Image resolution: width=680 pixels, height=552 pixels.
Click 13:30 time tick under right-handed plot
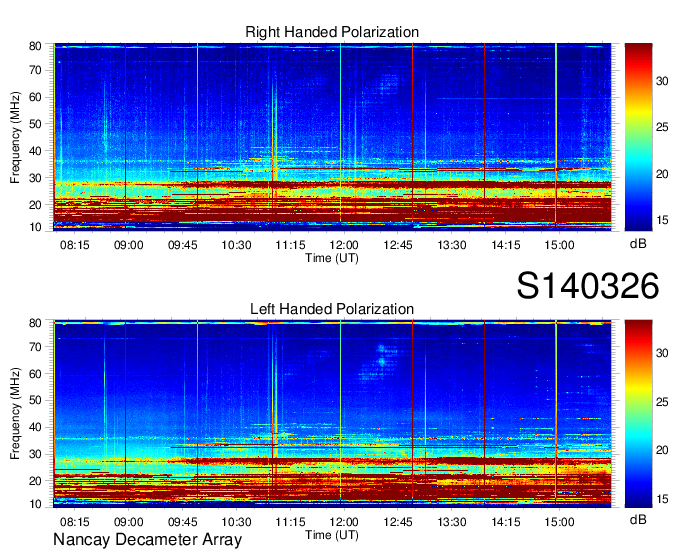[x=451, y=245]
